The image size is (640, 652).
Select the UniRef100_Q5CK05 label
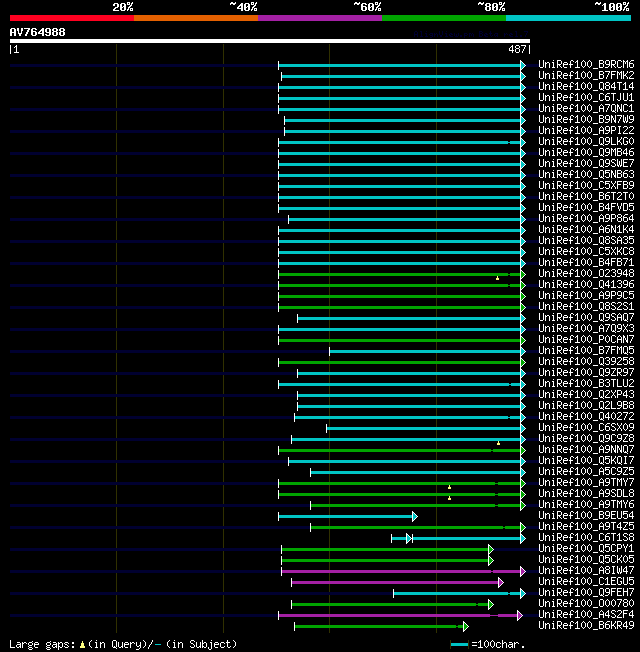[x=586, y=560]
